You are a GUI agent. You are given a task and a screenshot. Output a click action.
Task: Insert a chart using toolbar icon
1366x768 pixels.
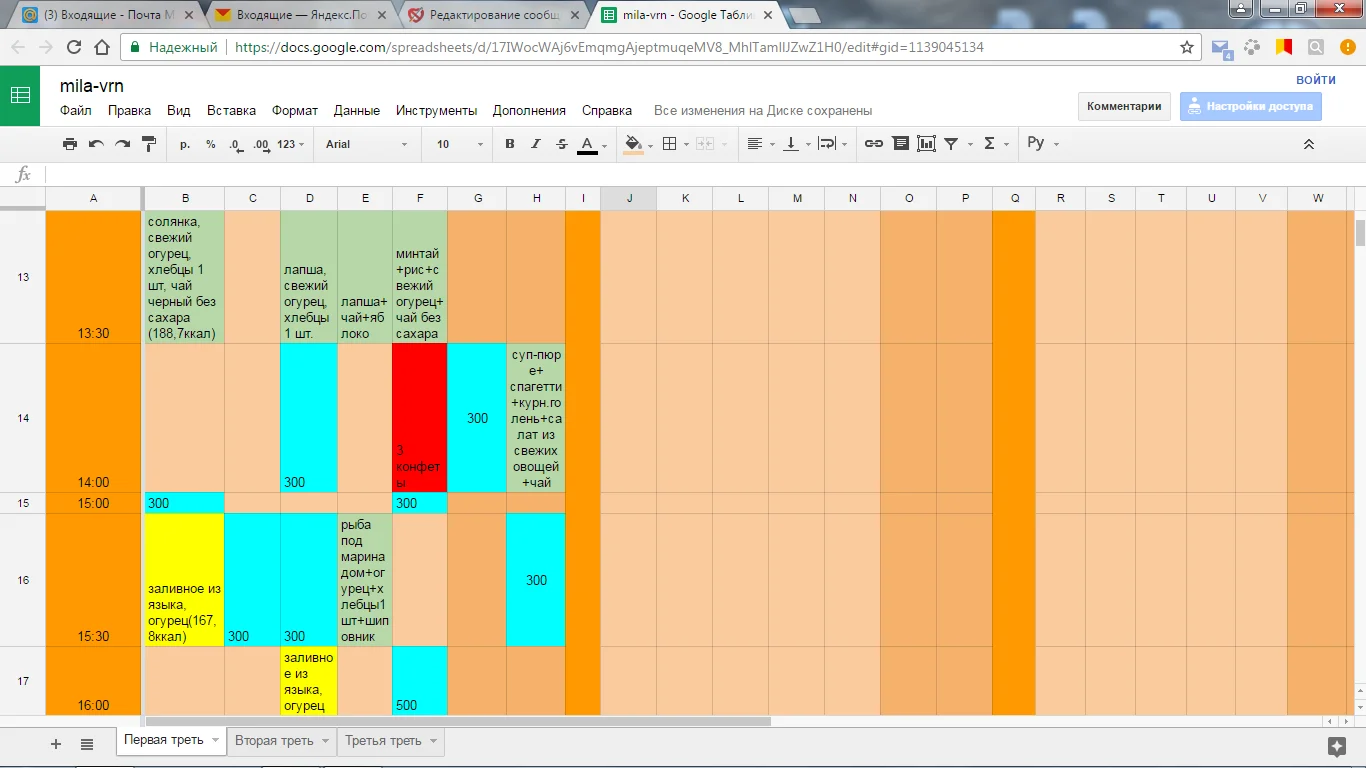tap(926, 144)
